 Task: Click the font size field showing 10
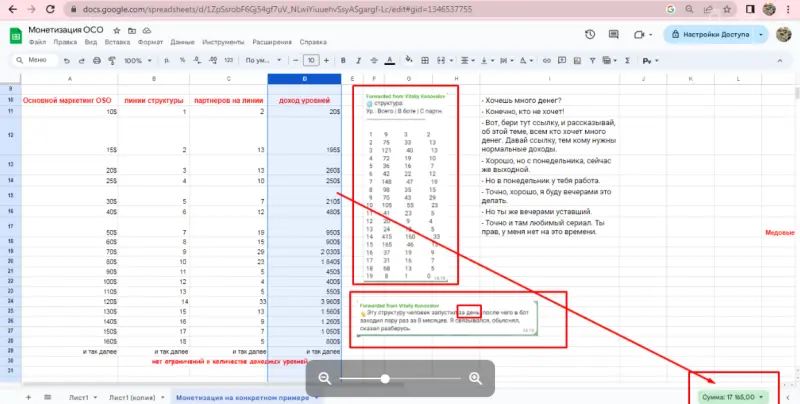[x=311, y=60]
